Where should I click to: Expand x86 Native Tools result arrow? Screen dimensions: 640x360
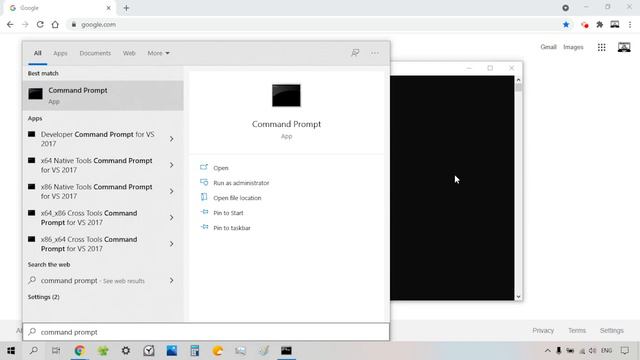171,191
